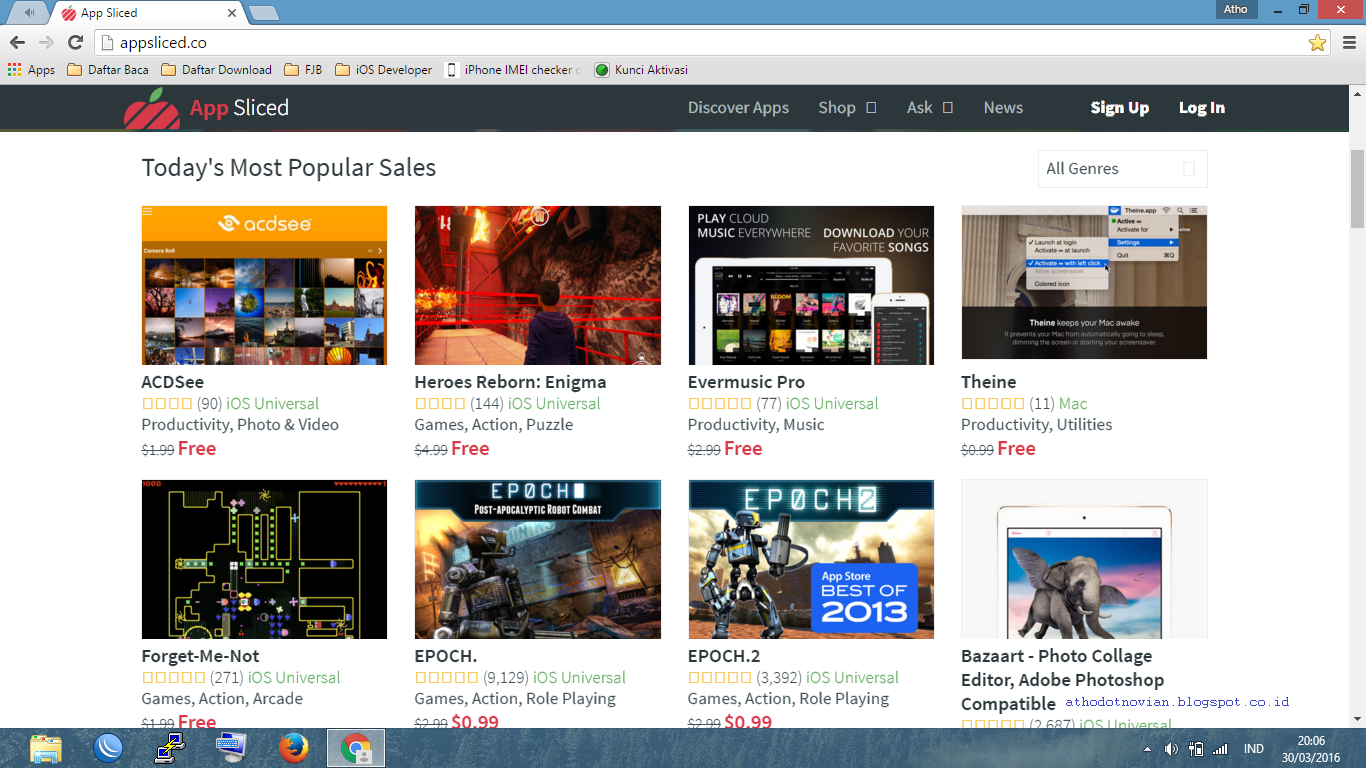This screenshot has width=1366, height=768.
Task: Open the Daftar Download bookmark folder
Action: coord(216,70)
